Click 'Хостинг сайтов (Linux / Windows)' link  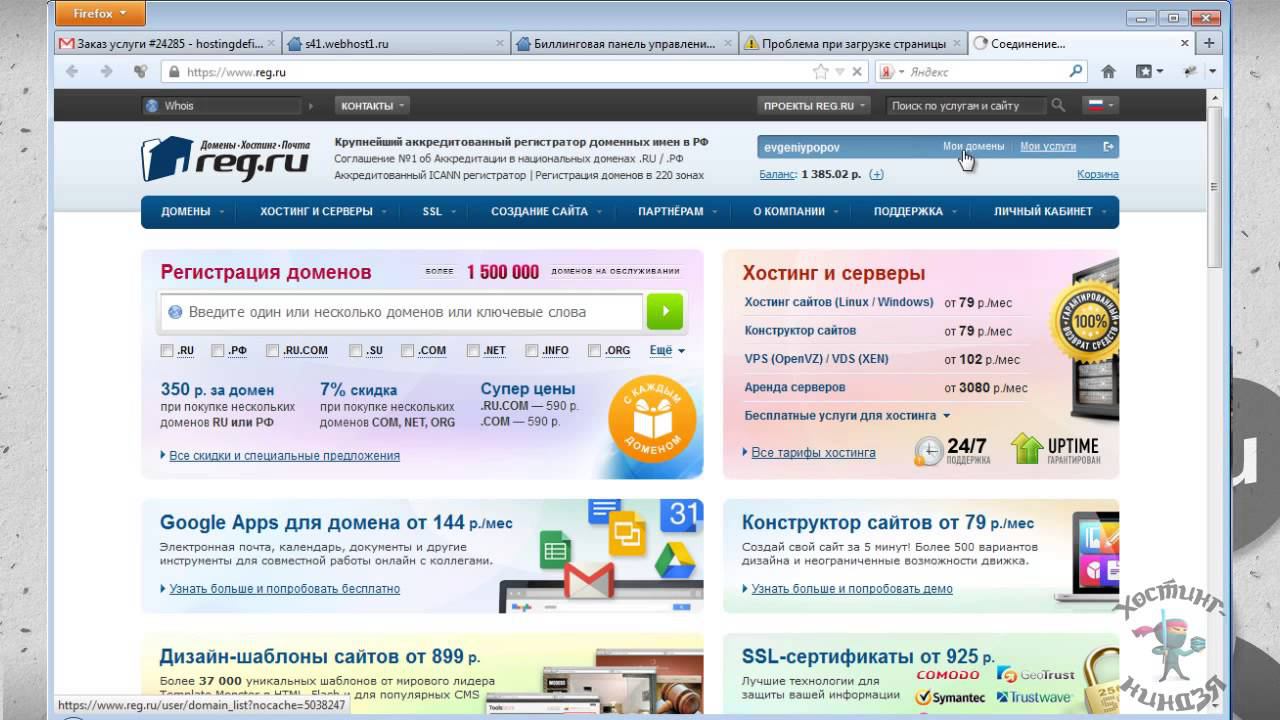838,302
